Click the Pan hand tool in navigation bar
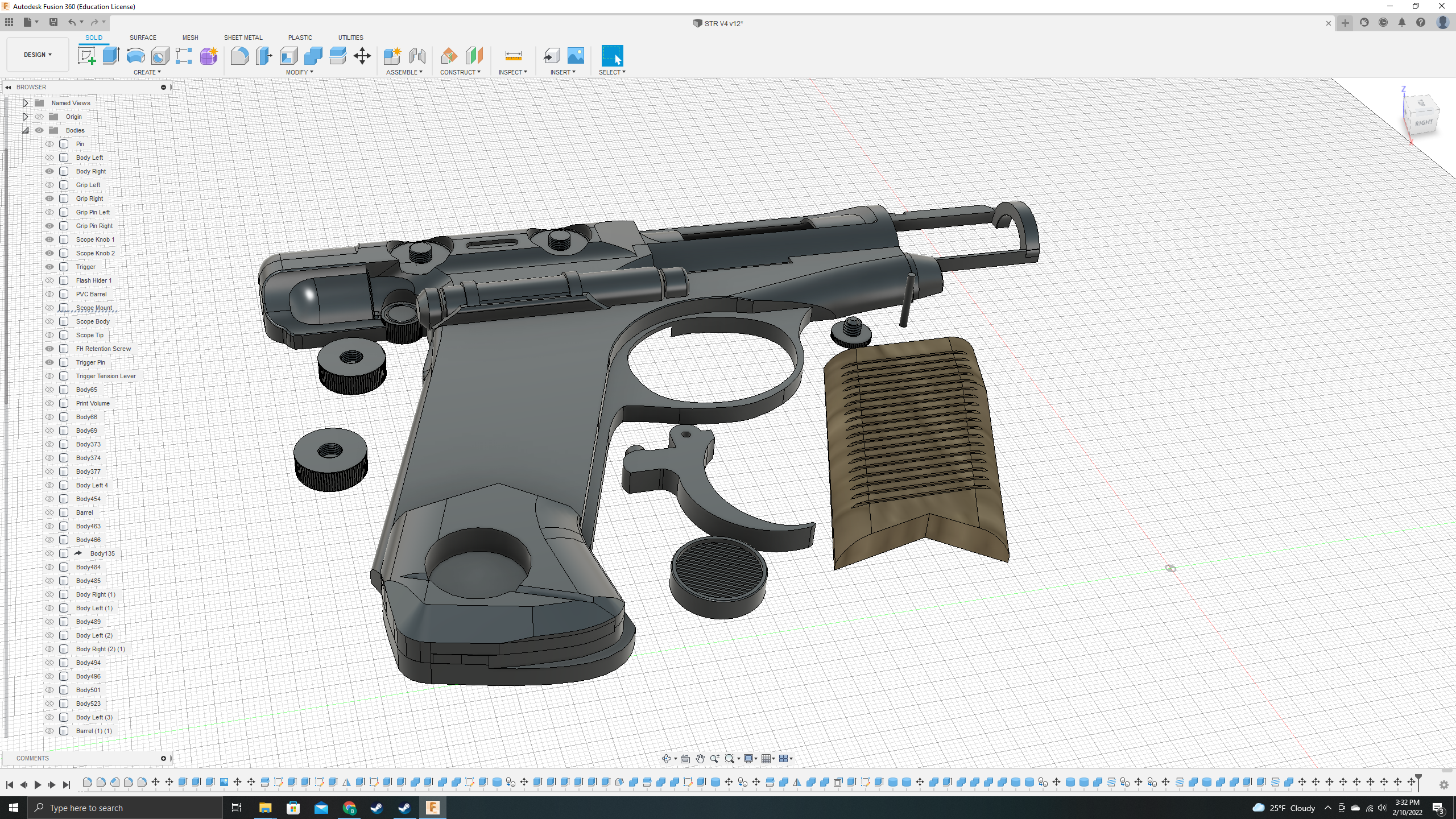1456x819 pixels. [700, 759]
